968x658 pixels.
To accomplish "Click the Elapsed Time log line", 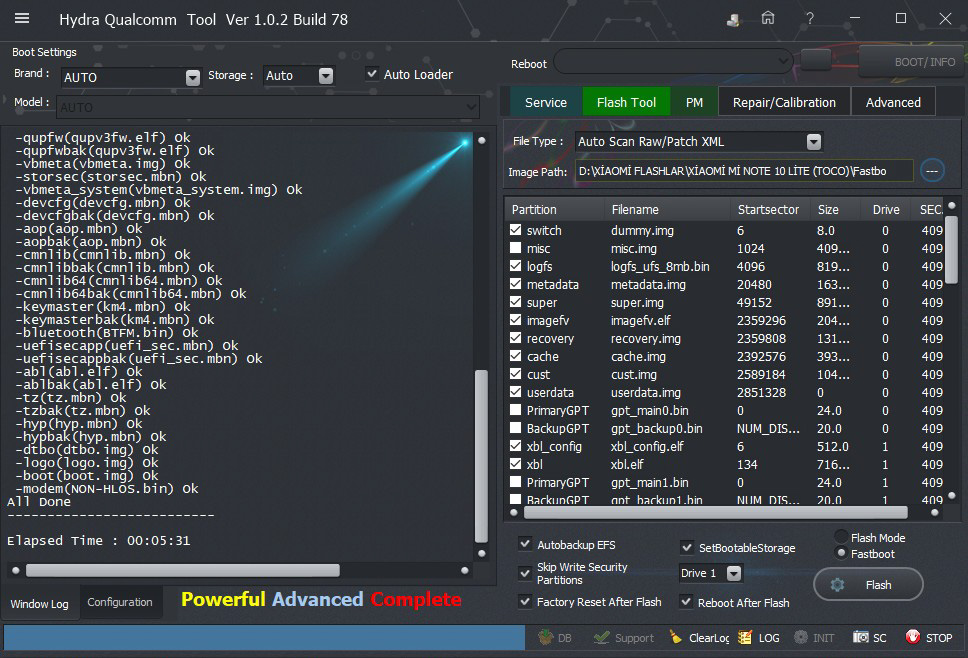I will coord(99,541).
